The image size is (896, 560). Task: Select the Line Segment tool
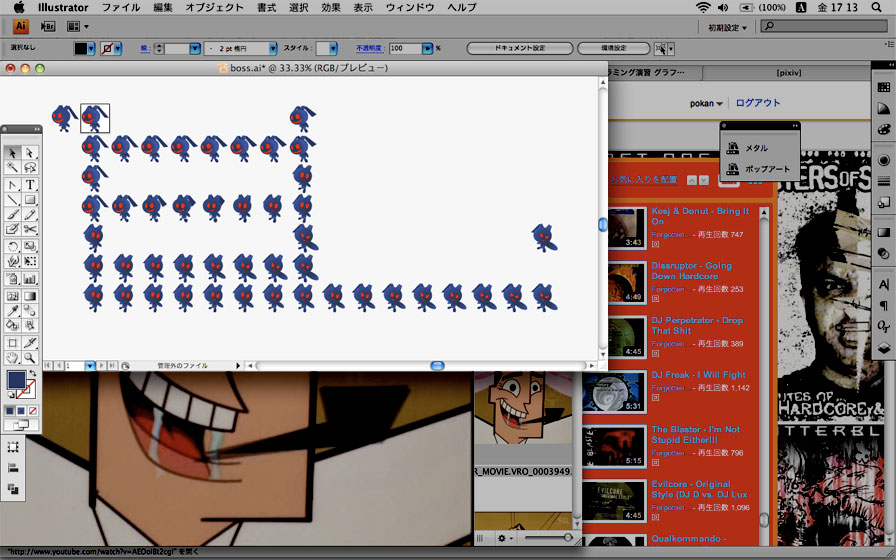tap(13, 199)
